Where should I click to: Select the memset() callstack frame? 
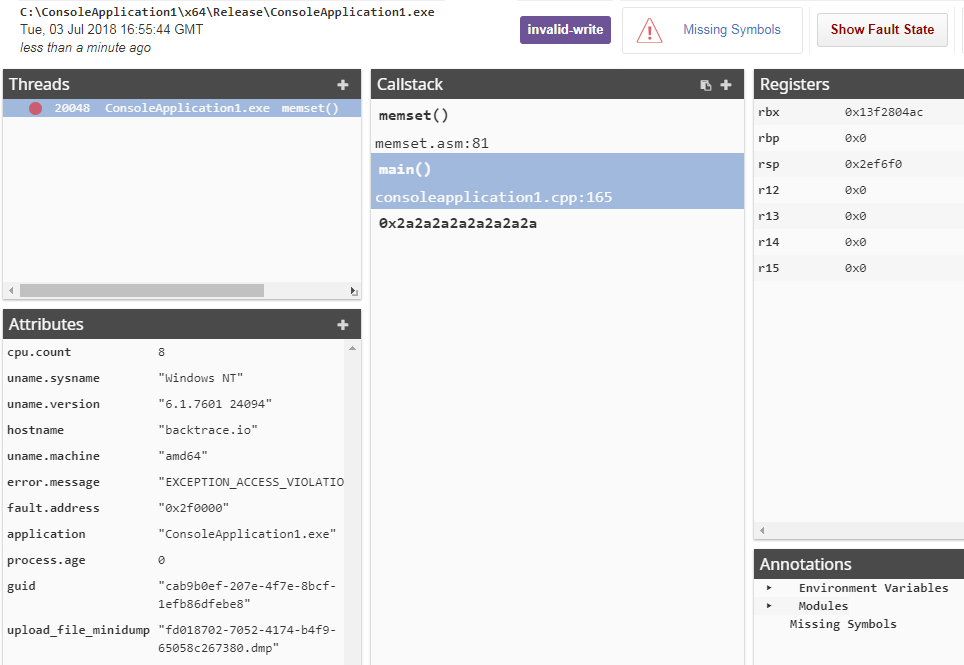tap(414, 116)
